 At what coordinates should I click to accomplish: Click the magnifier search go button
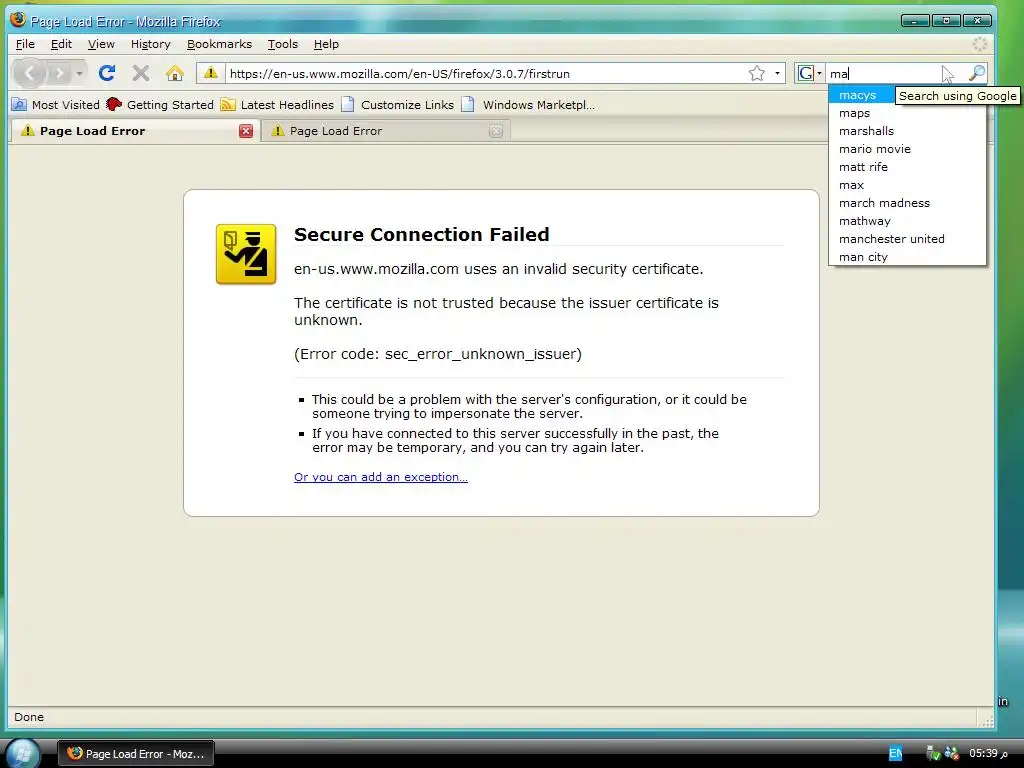click(x=976, y=73)
